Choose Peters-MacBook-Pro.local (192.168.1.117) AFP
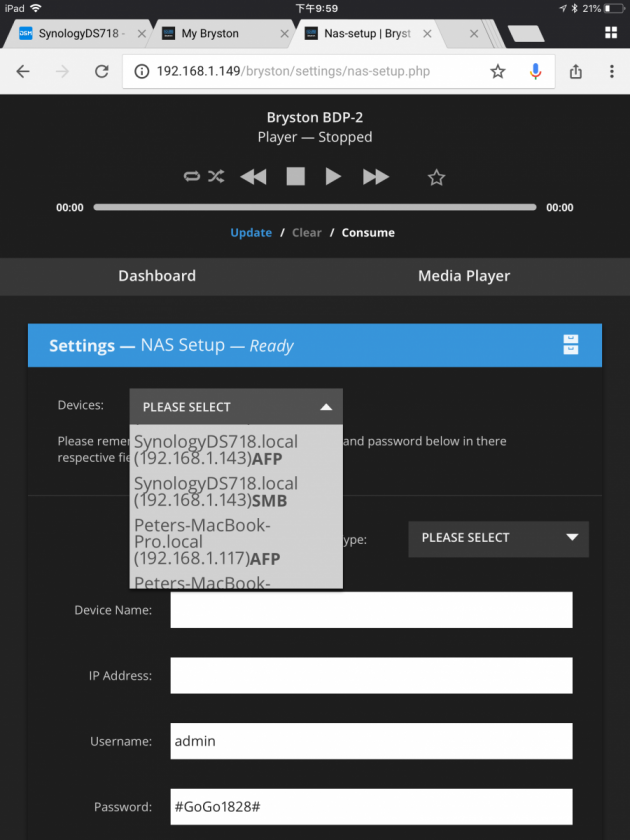The height and width of the screenshot is (840, 630). point(236,542)
